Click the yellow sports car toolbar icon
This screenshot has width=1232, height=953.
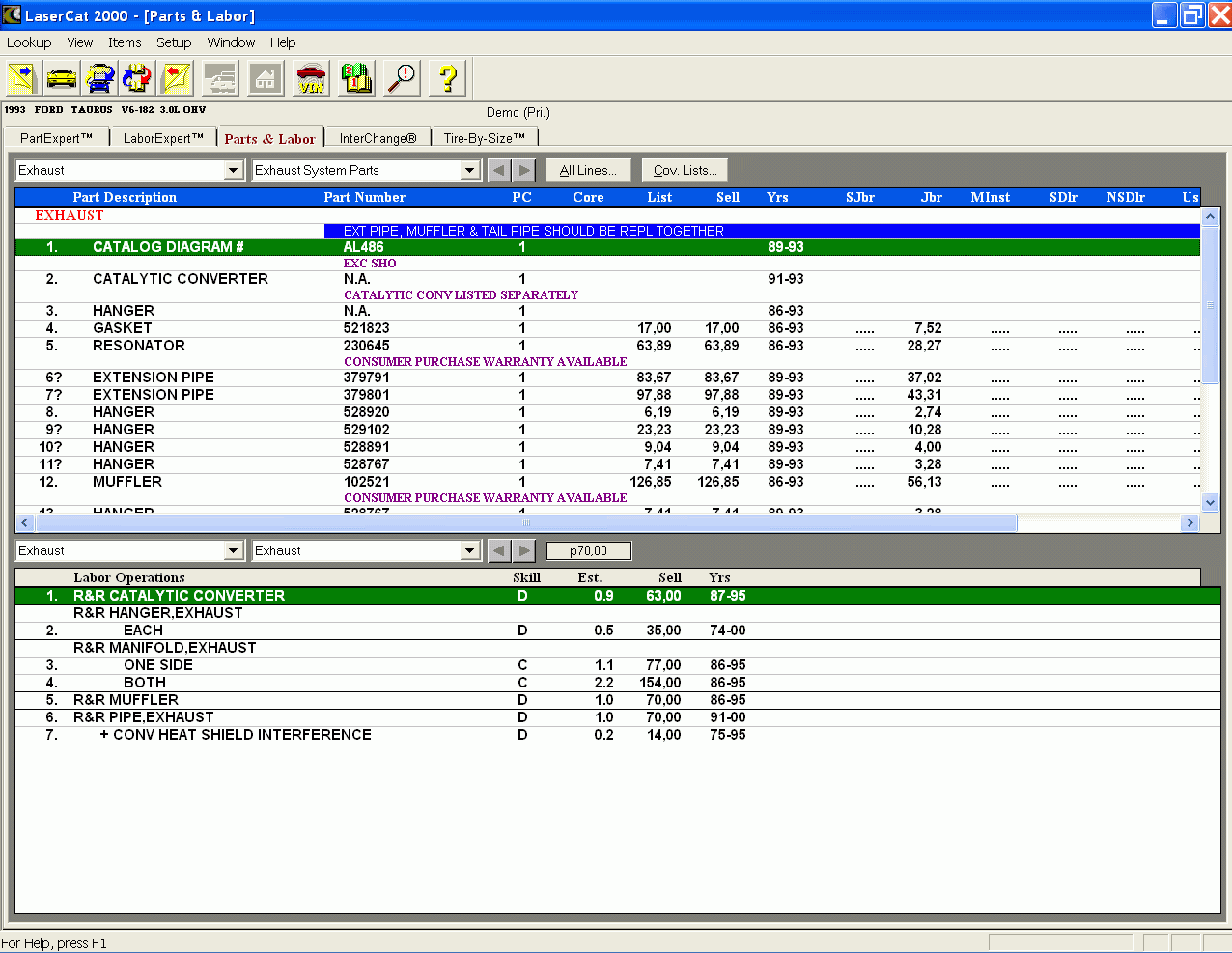click(x=62, y=78)
